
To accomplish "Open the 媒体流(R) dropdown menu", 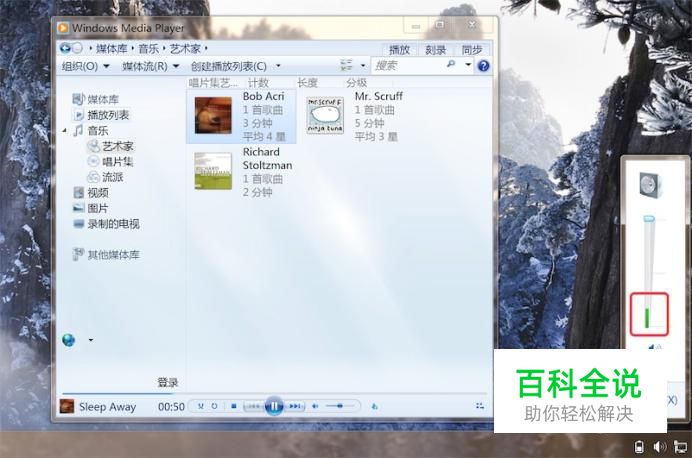I will (150, 66).
